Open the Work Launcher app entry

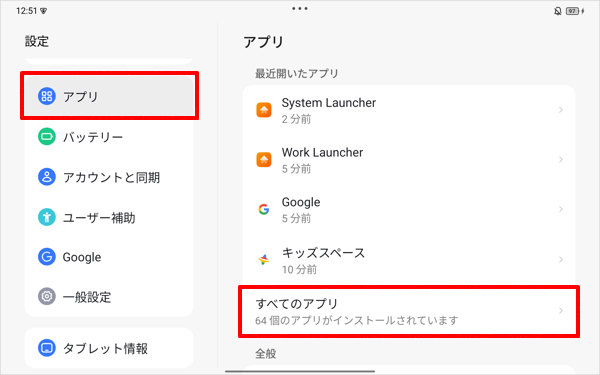pyautogui.click(x=409, y=160)
